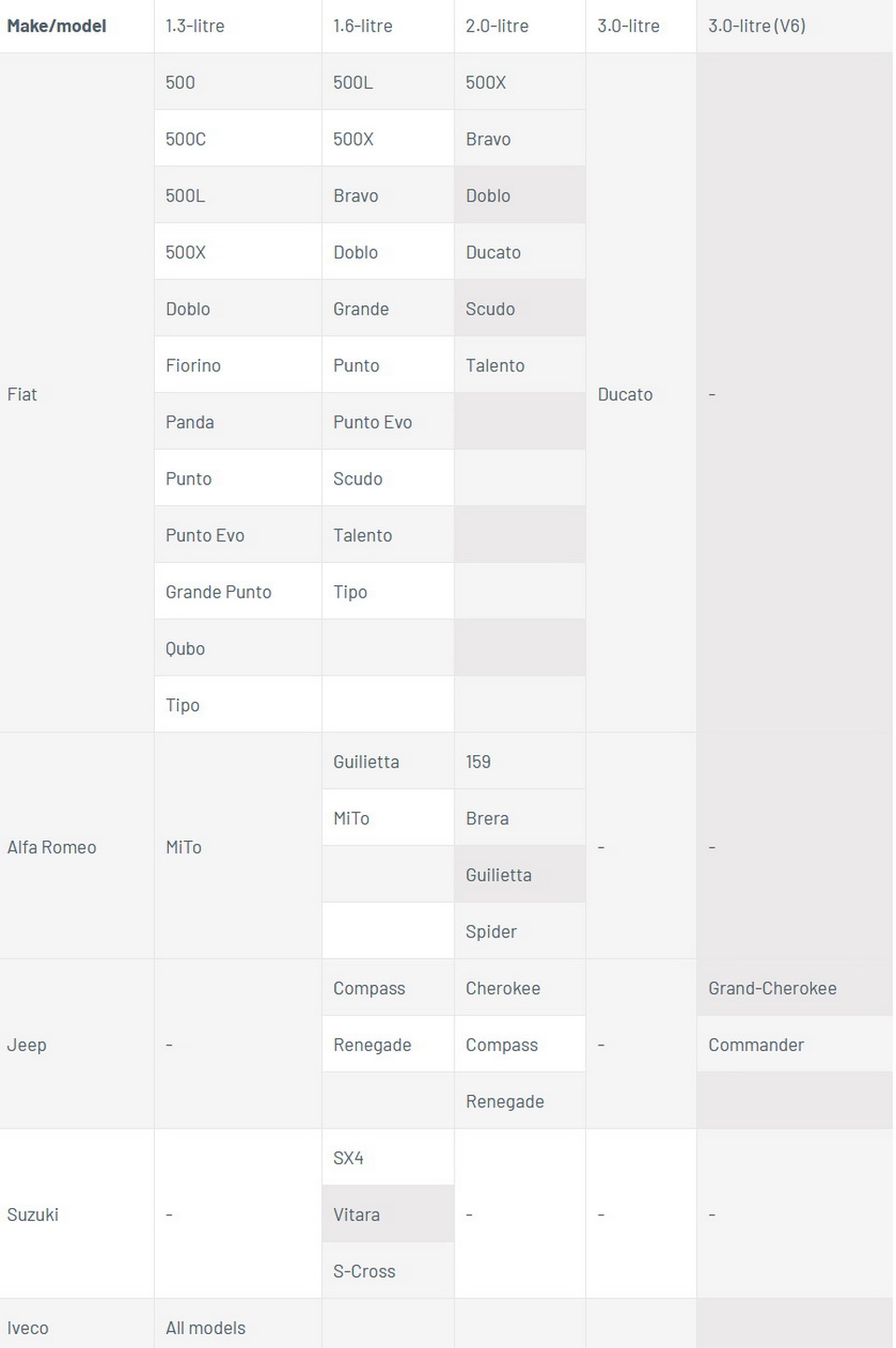Click the Commander model cell
Viewport: 896px width, 1348px height.
click(x=756, y=1045)
